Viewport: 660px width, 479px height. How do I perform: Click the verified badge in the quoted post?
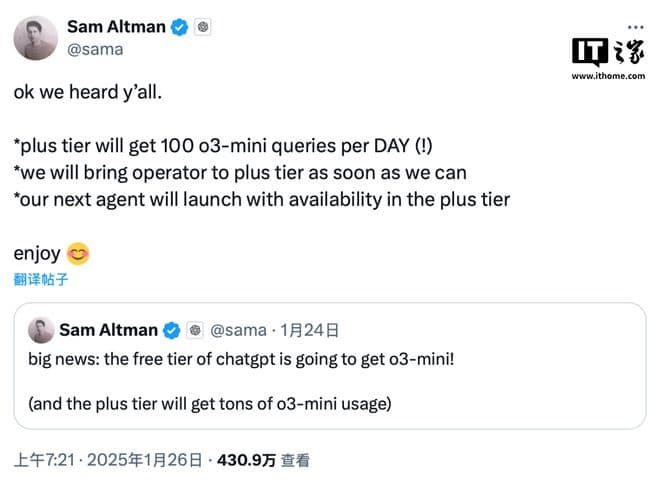pos(172,330)
